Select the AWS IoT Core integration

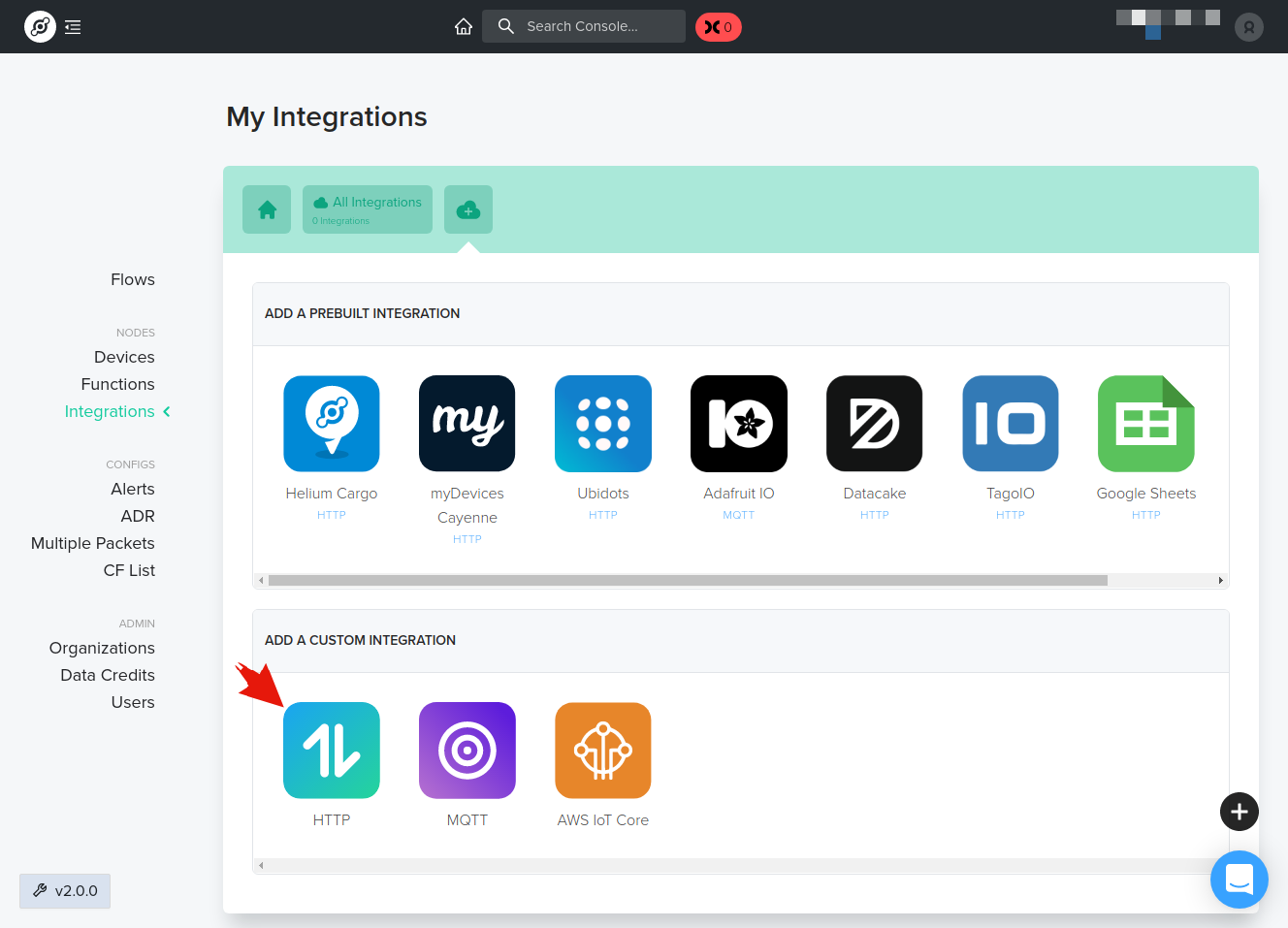tap(603, 751)
